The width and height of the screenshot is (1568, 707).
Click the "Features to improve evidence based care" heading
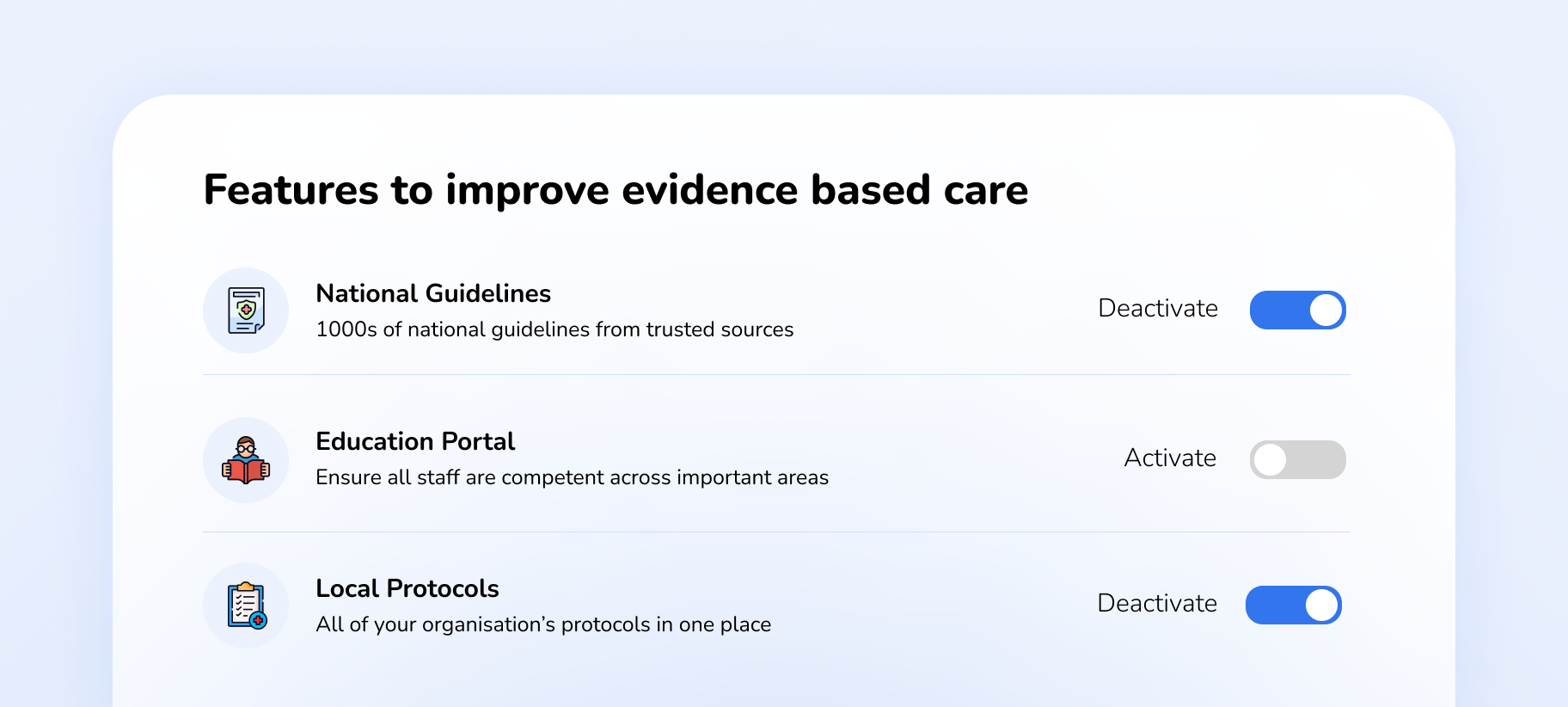click(616, 190)
